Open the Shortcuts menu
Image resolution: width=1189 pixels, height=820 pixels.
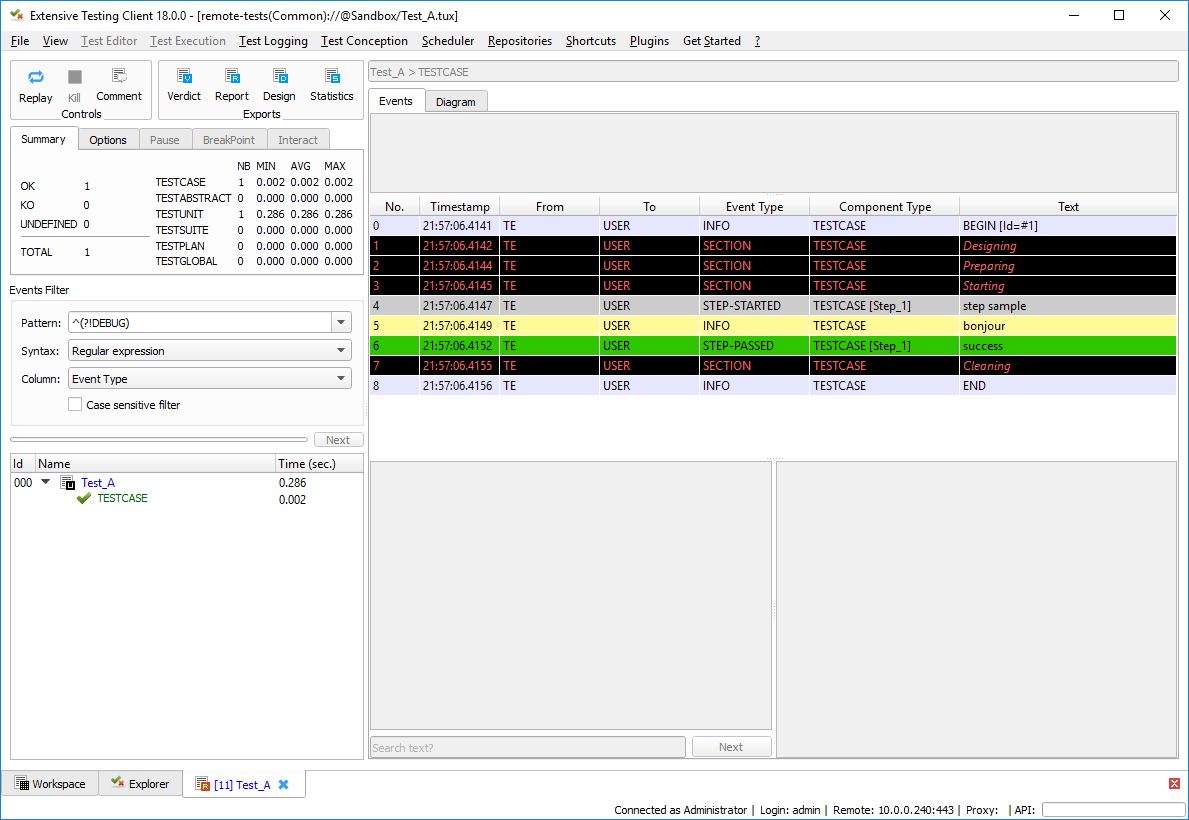pyautogui.click(x=591, y=41)
